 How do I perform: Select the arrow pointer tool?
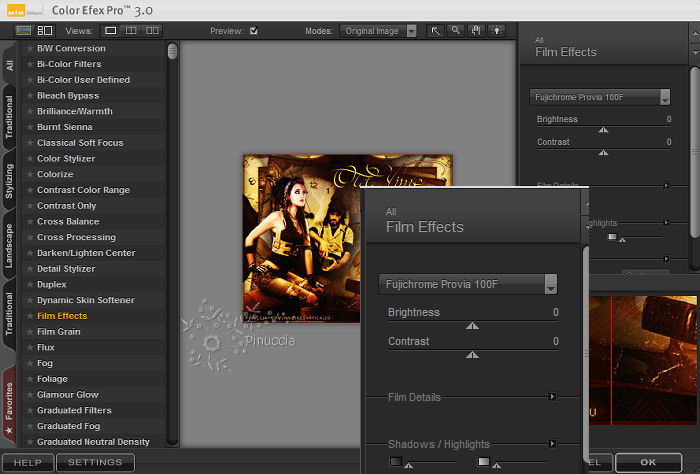coord(435,31)
